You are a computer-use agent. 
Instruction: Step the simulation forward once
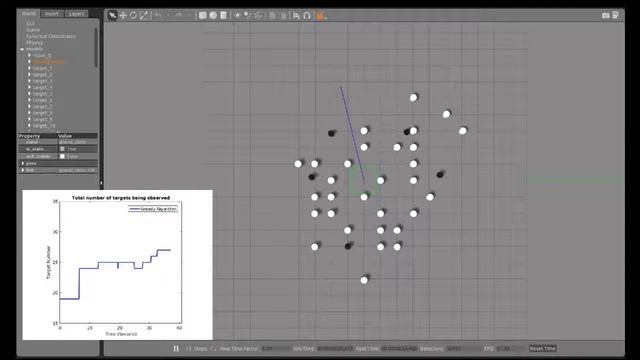pyautogui.click(x=189, y=349)
